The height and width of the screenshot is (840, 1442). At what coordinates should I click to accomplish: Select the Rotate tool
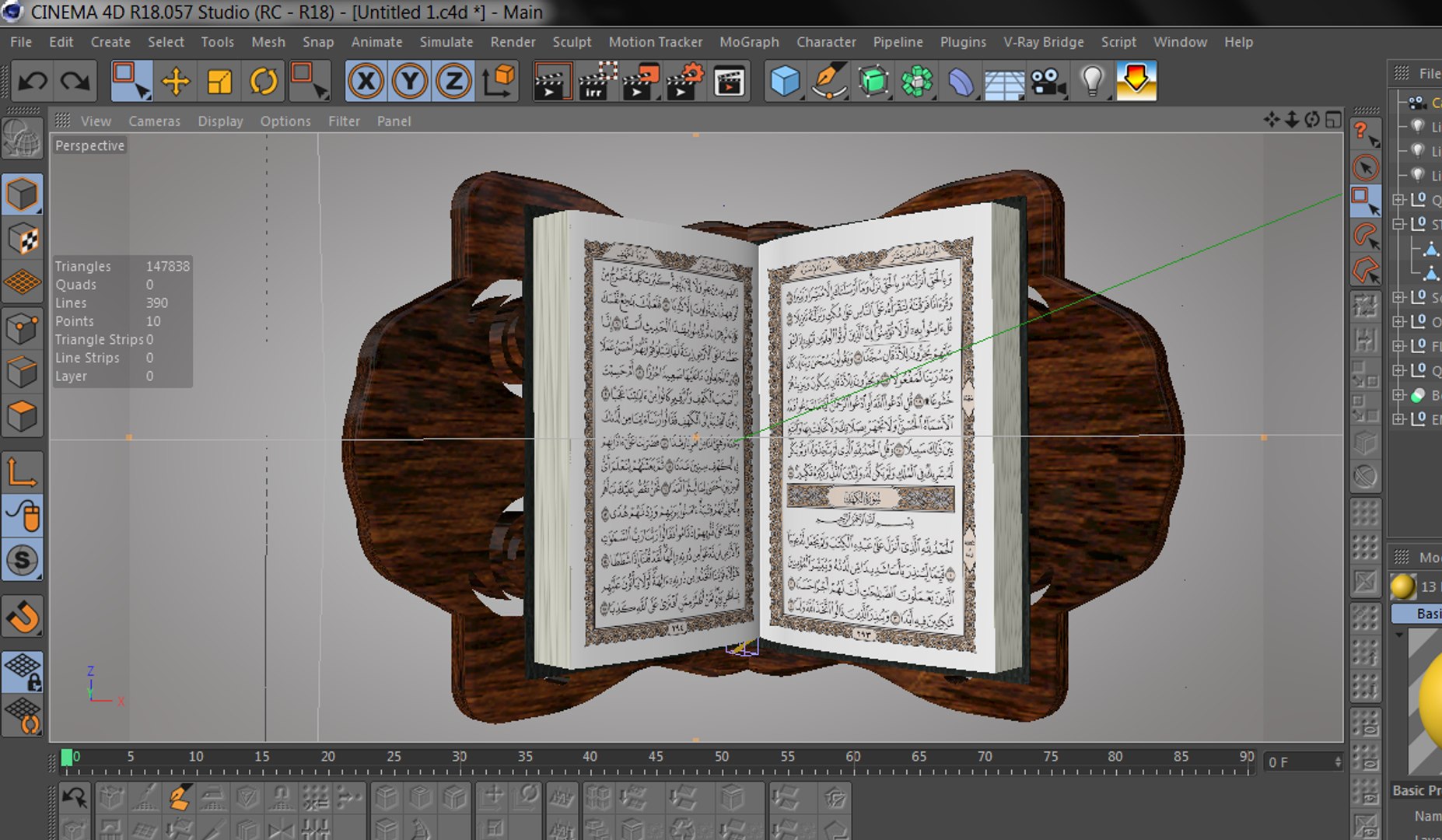pyautogui.click(x=264, y=81)
